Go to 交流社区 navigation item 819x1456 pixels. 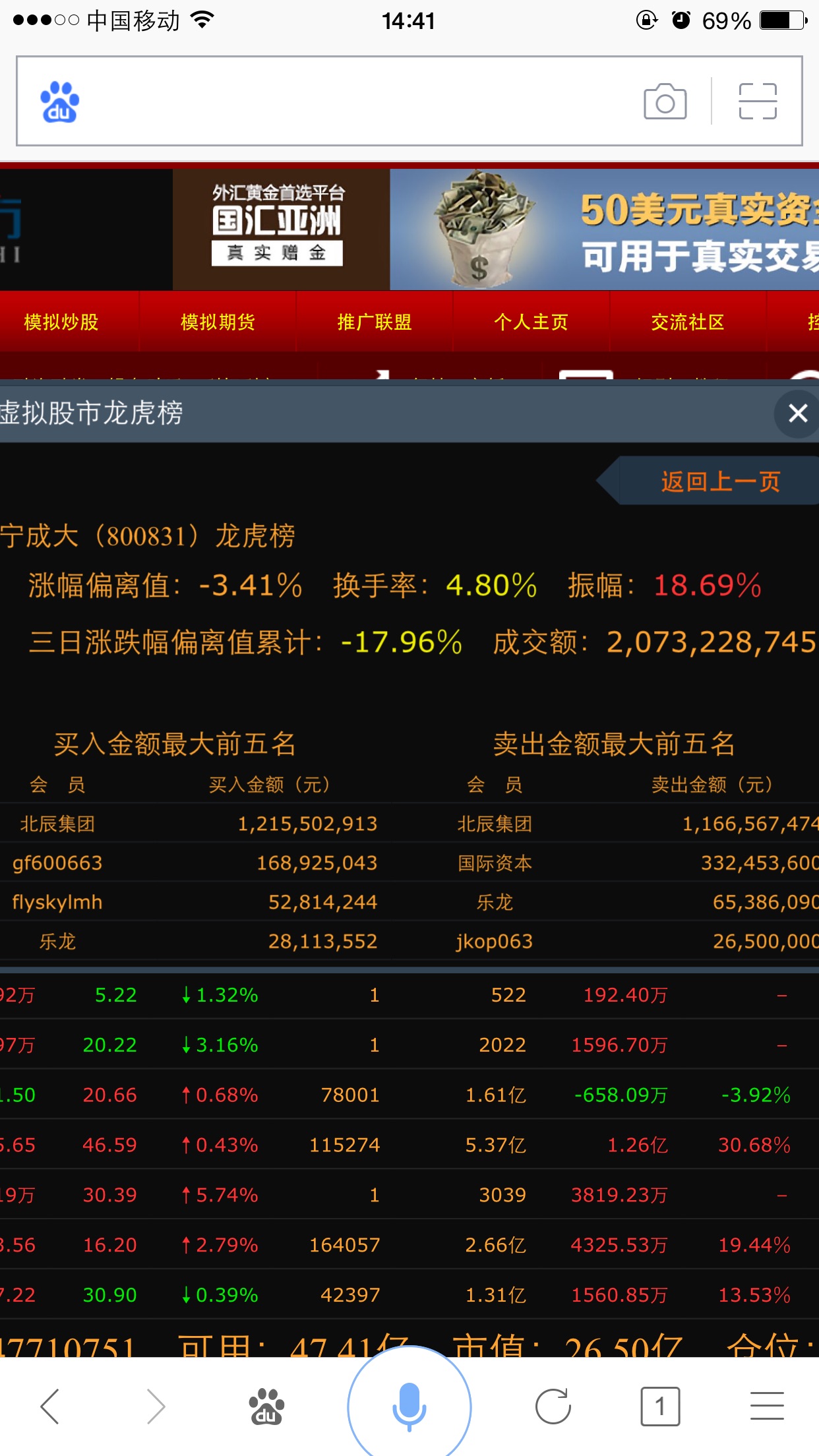click(x=688, y=322)
